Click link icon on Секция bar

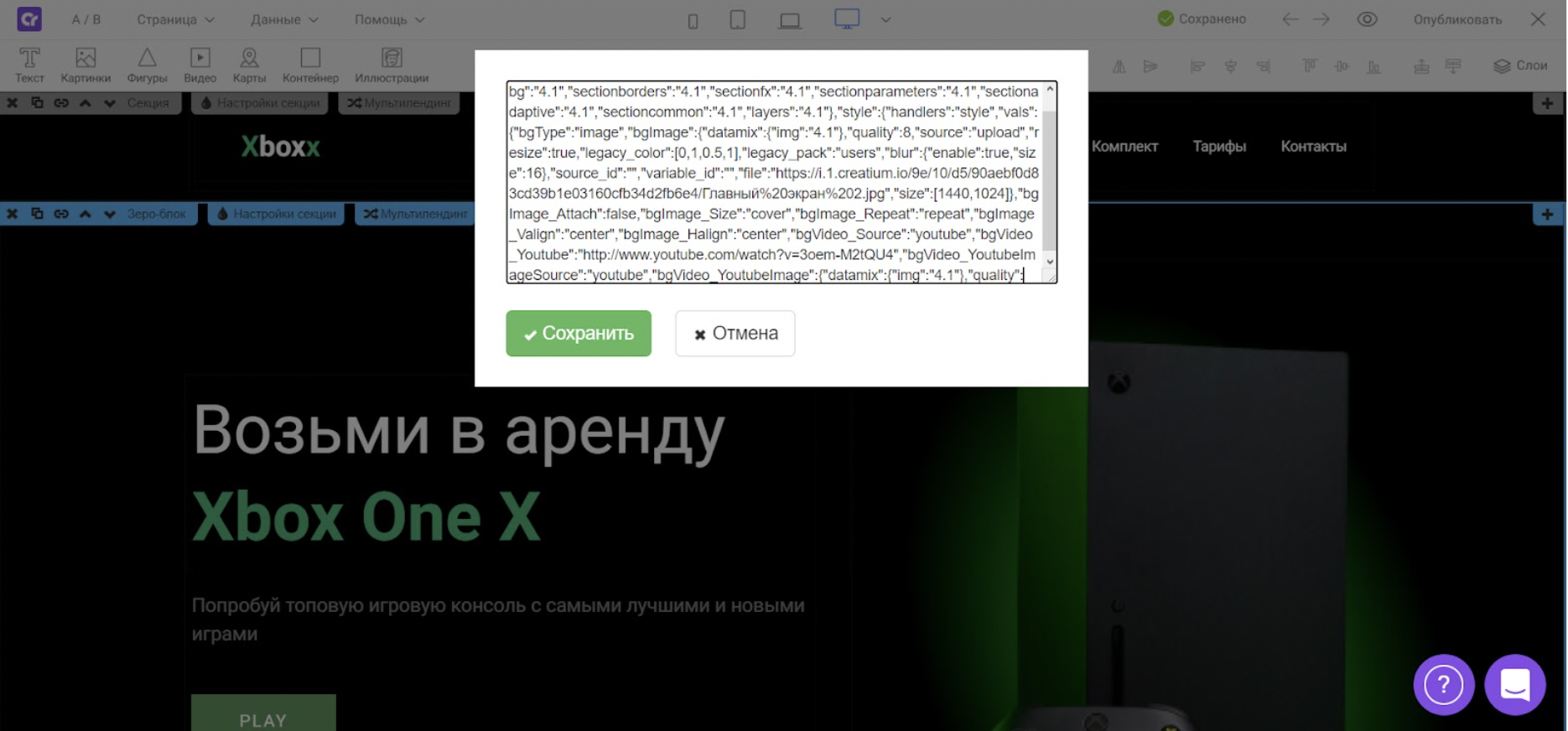tap(61, 103)
